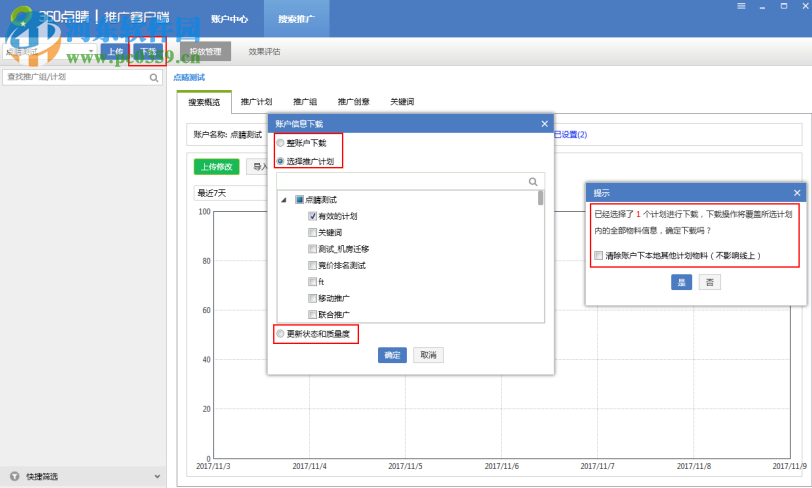Viewport: 812px width, 488px height.
Task: Open the 关键词 tab
Action: point(402,102)
